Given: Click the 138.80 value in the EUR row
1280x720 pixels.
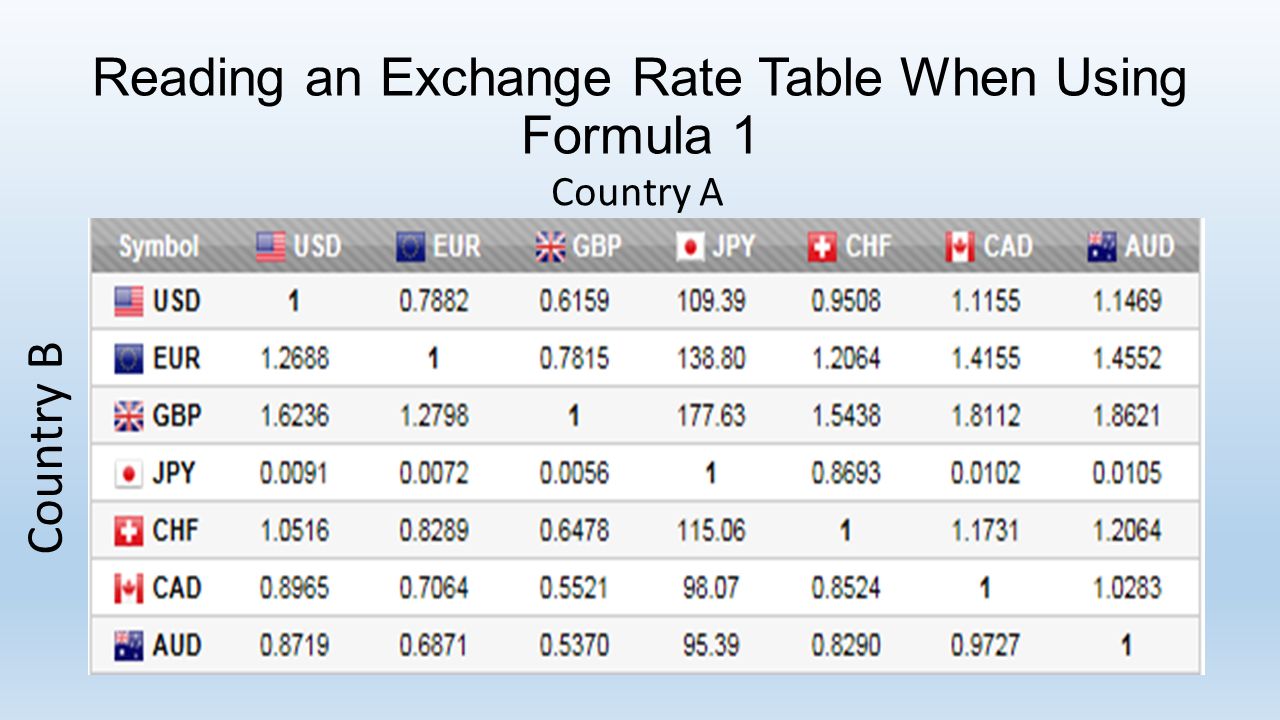Looking at the screenshot, I should (x=711, y=358).
